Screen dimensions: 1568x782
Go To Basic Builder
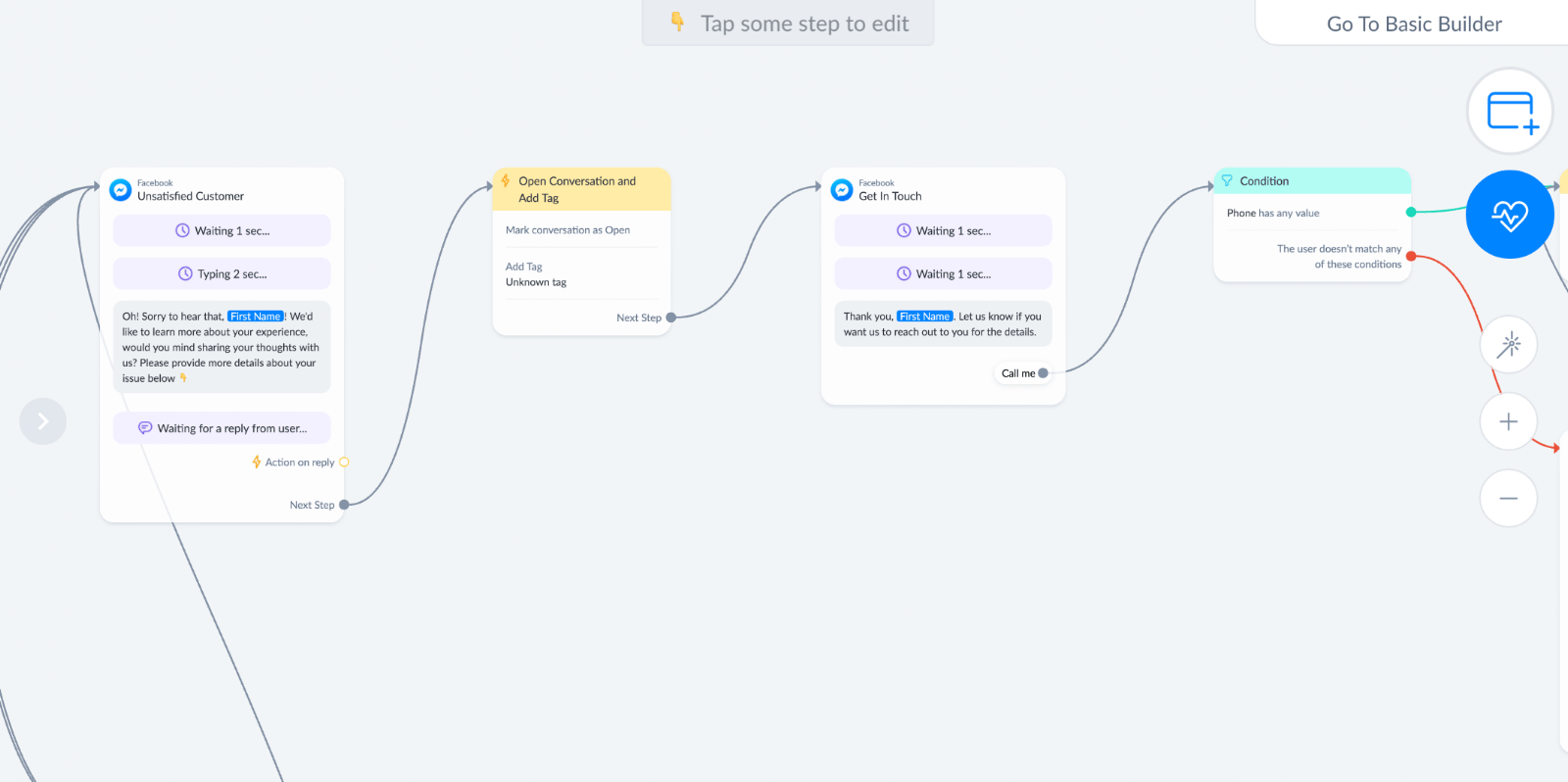coord(1414,24)
